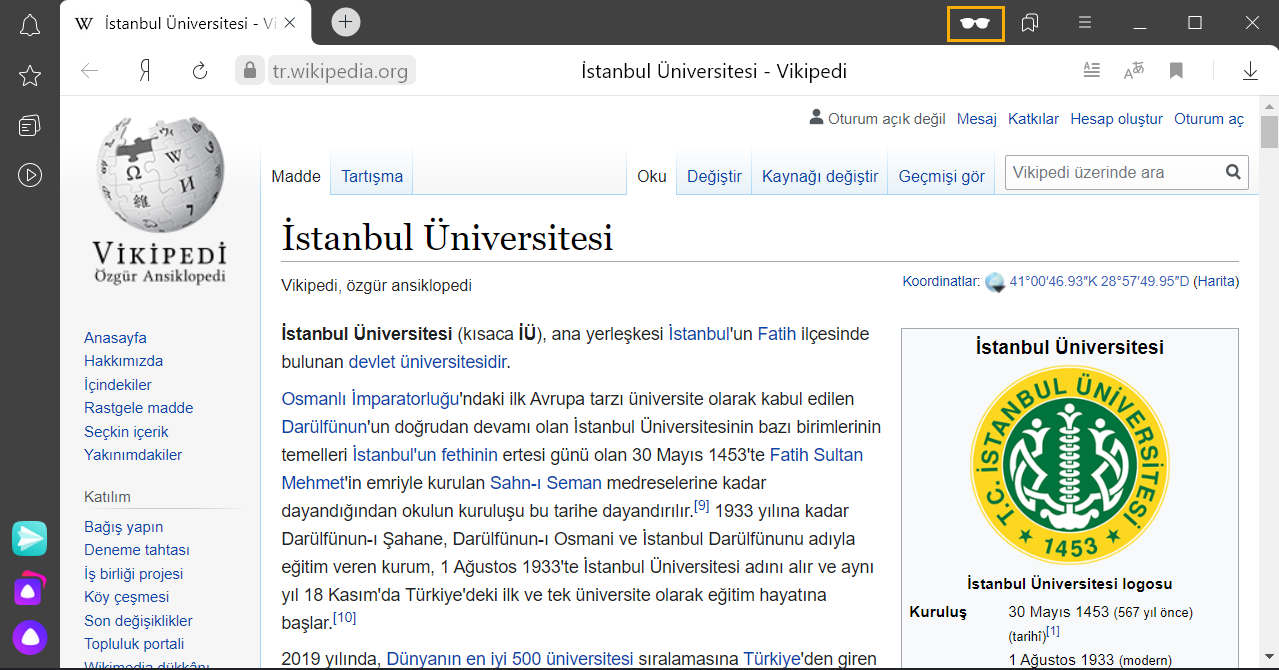1279x670 pixels.
Task: Click the coordinates globe icon
Action: click(x=995, y=282)
